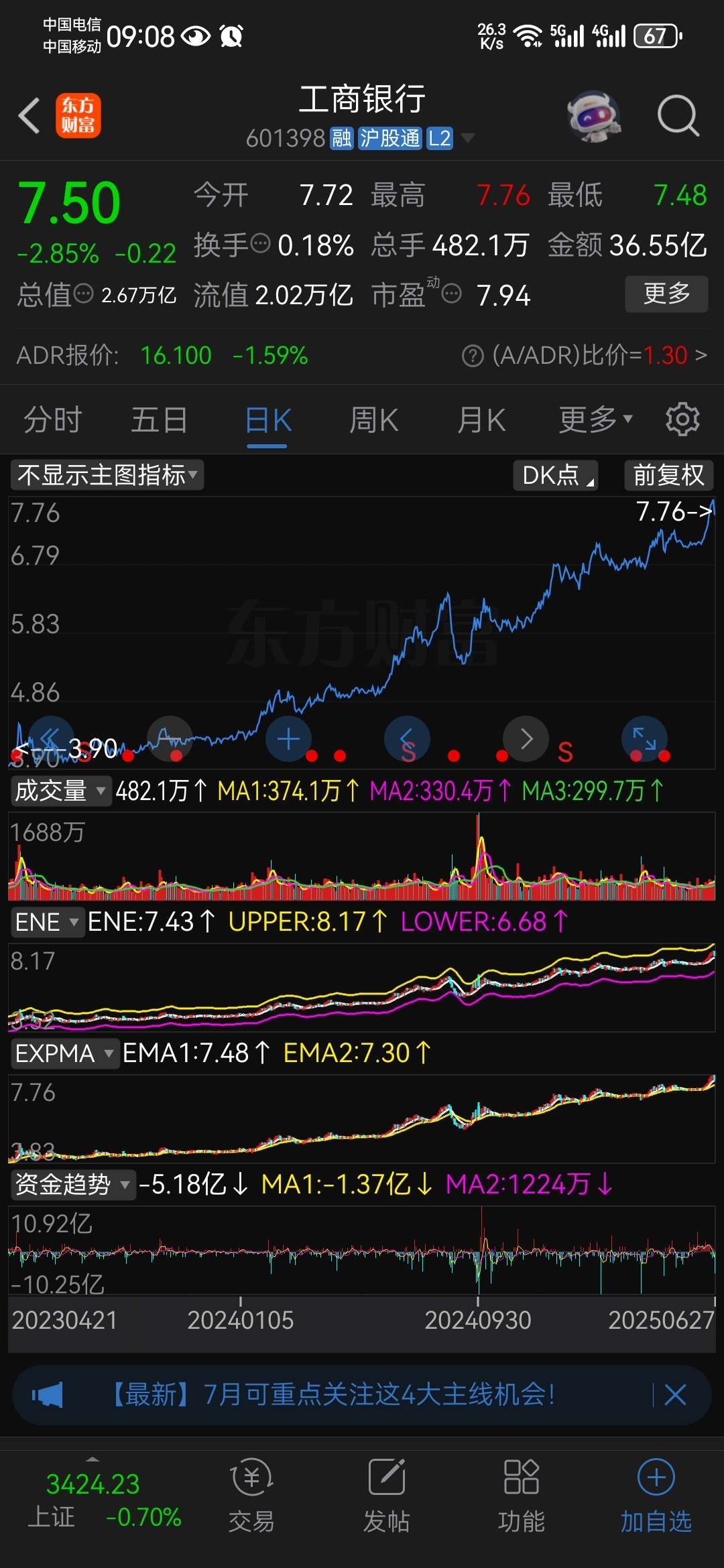Image resolution: width=724 pixels, height=1568 pixels.
Task: Switch to 五日 tab
Action: point(159,420)
